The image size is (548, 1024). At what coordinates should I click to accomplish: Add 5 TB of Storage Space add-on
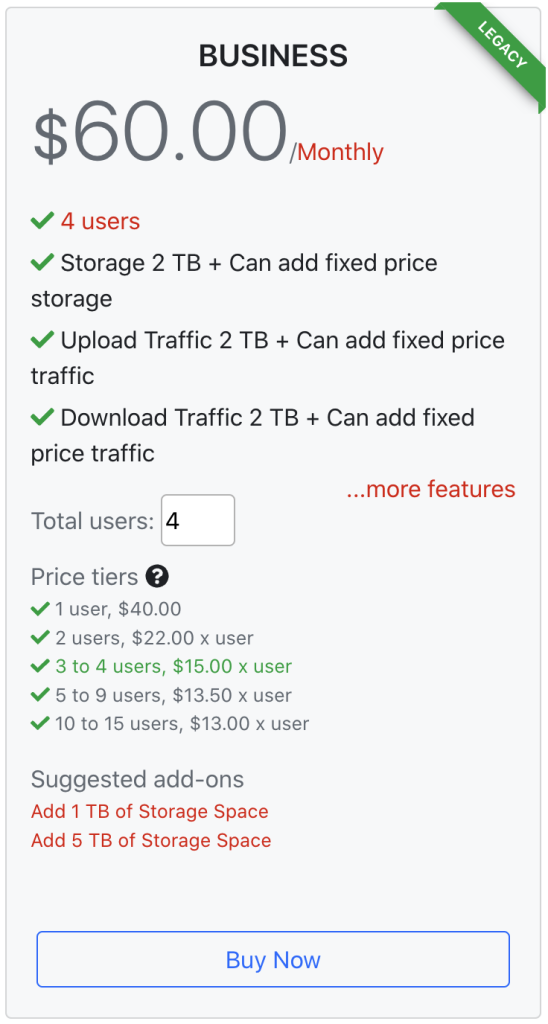151,840
